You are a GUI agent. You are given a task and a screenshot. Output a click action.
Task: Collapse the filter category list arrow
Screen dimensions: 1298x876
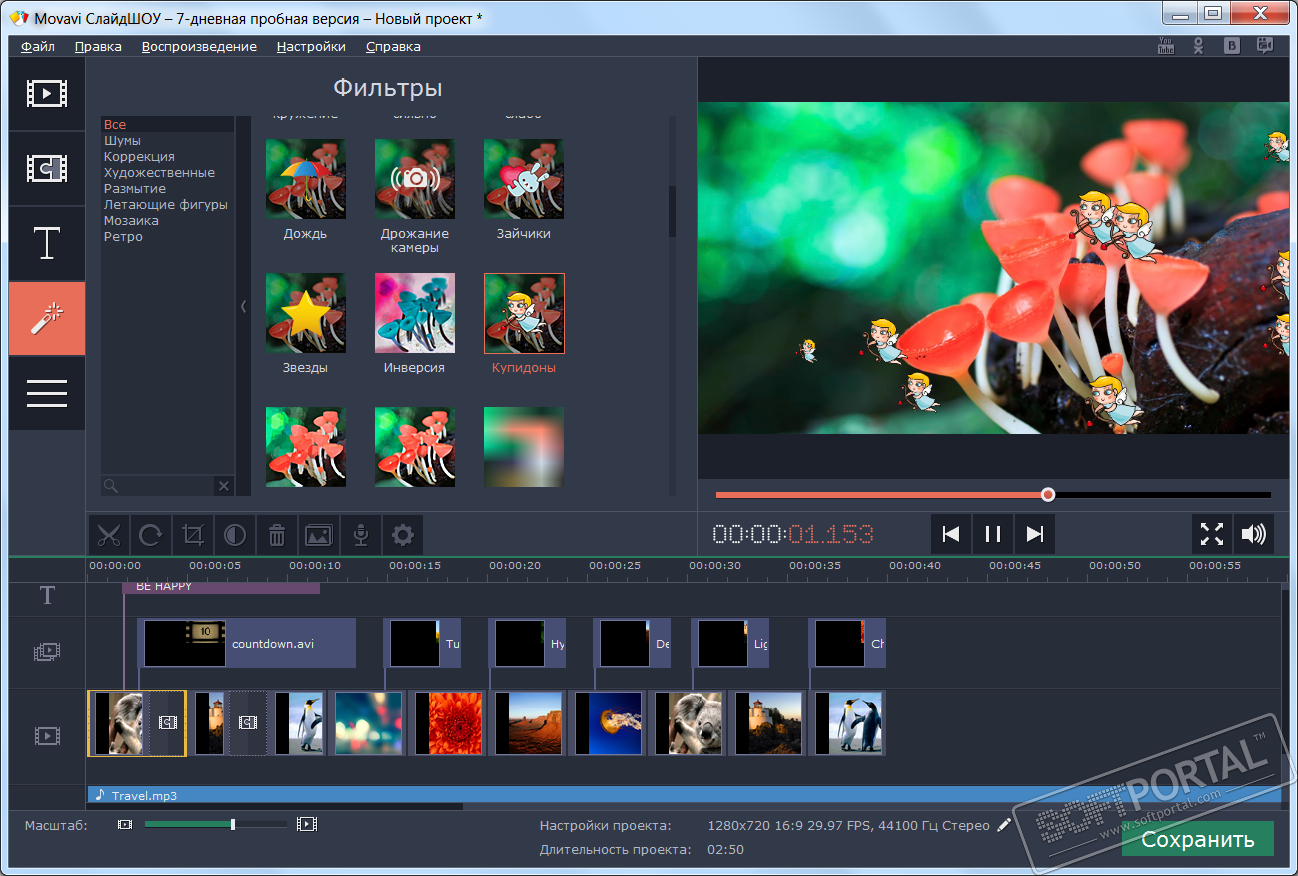(243, 307)
